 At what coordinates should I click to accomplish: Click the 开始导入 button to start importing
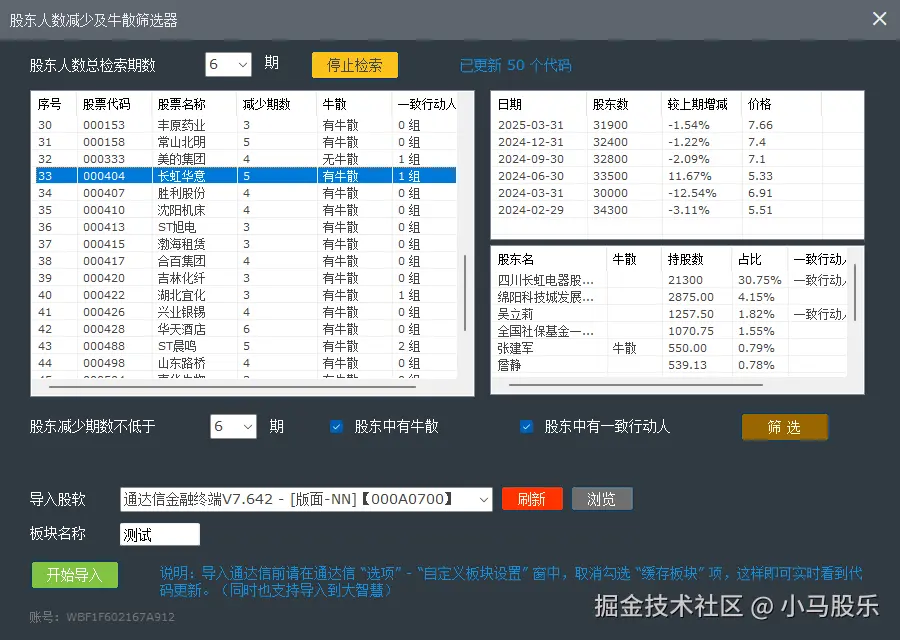pyautogui.click(x=74, y=575)
